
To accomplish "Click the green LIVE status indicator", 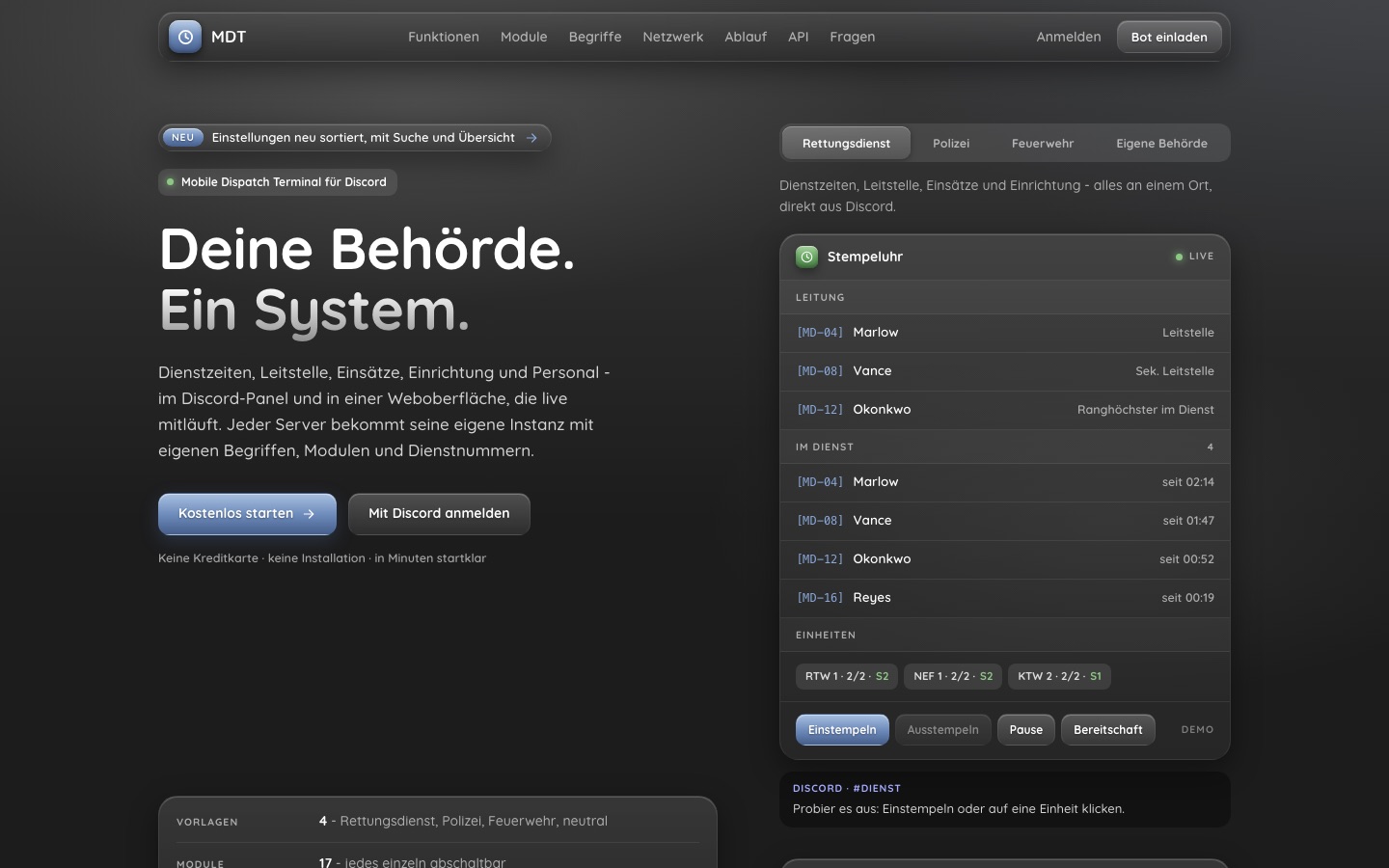I will [x=1194, y=257].
